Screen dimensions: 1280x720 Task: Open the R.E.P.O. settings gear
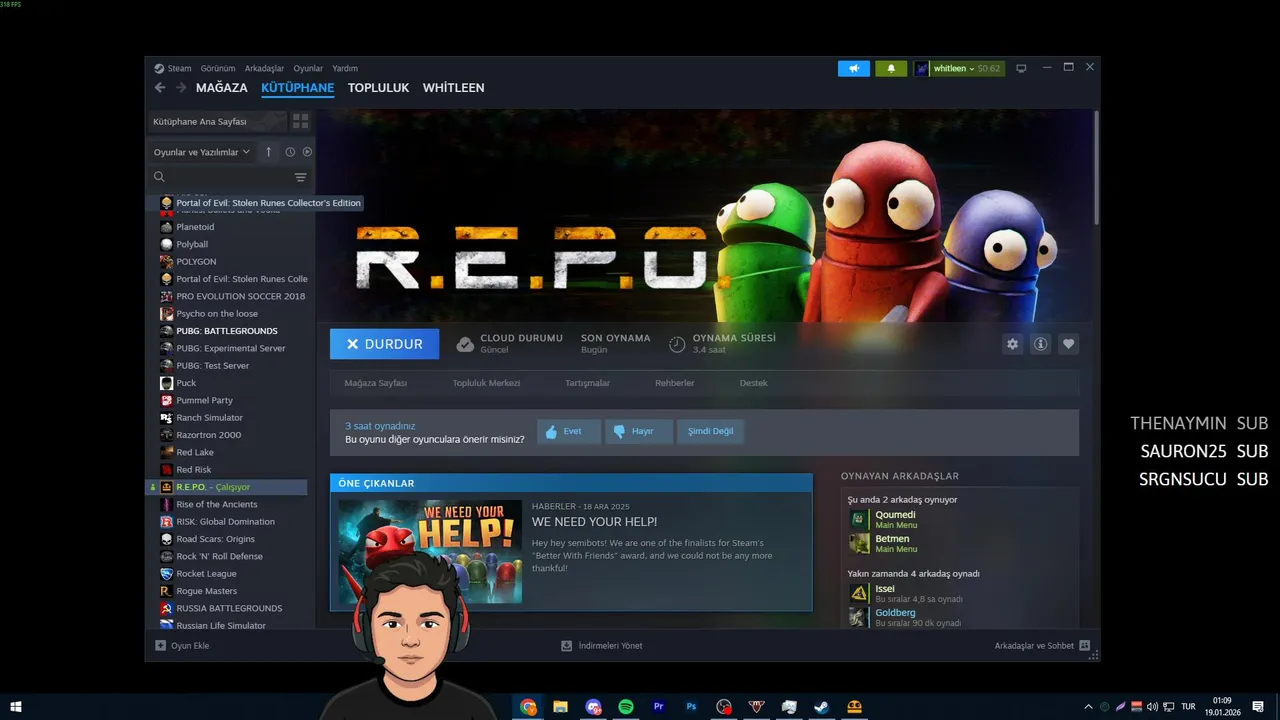pyautogui.click(x=1012, y=344)
